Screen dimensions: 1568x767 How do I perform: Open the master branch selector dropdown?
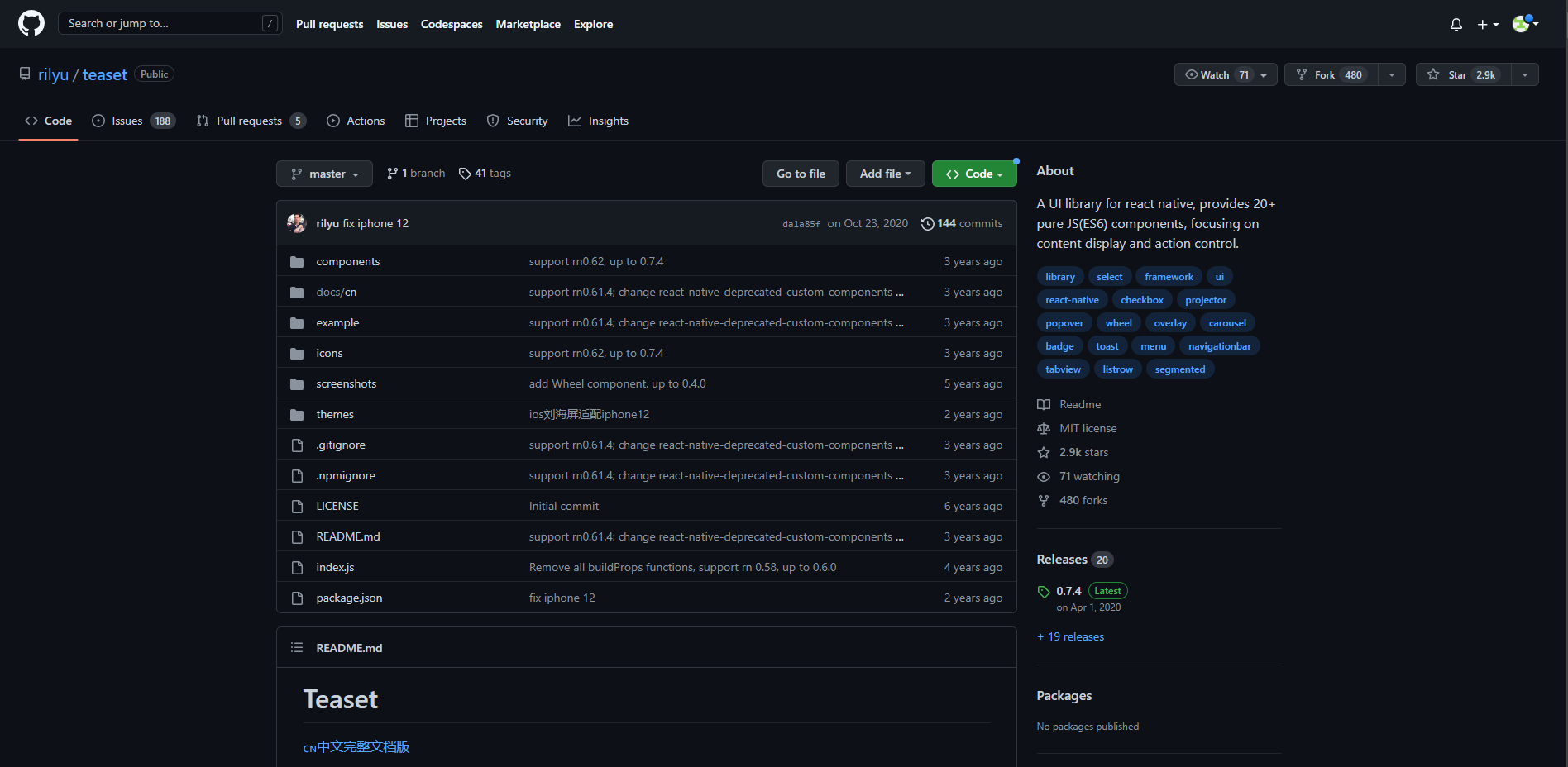click(x=324, y=174)
